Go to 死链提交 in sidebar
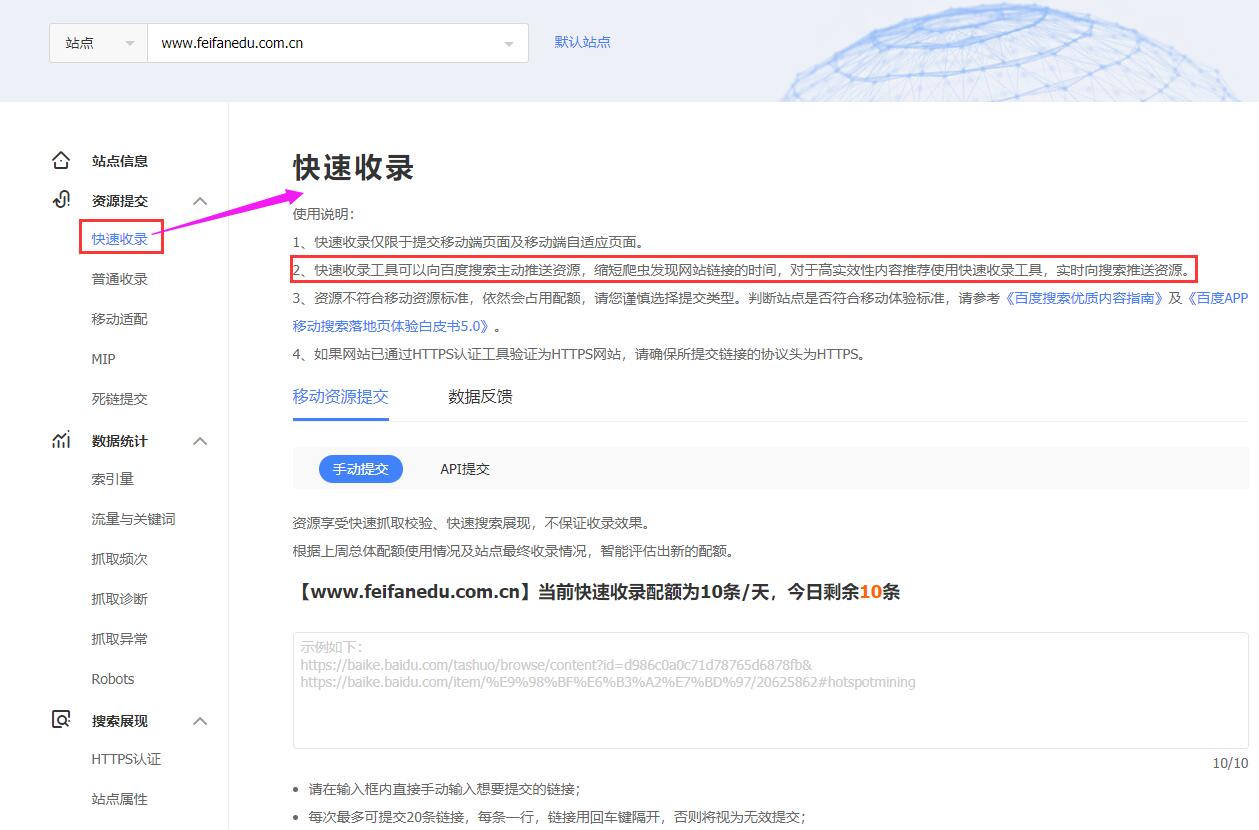This screenshot has height=830, width=1259. pyautogui.click(x=120, y=399)
